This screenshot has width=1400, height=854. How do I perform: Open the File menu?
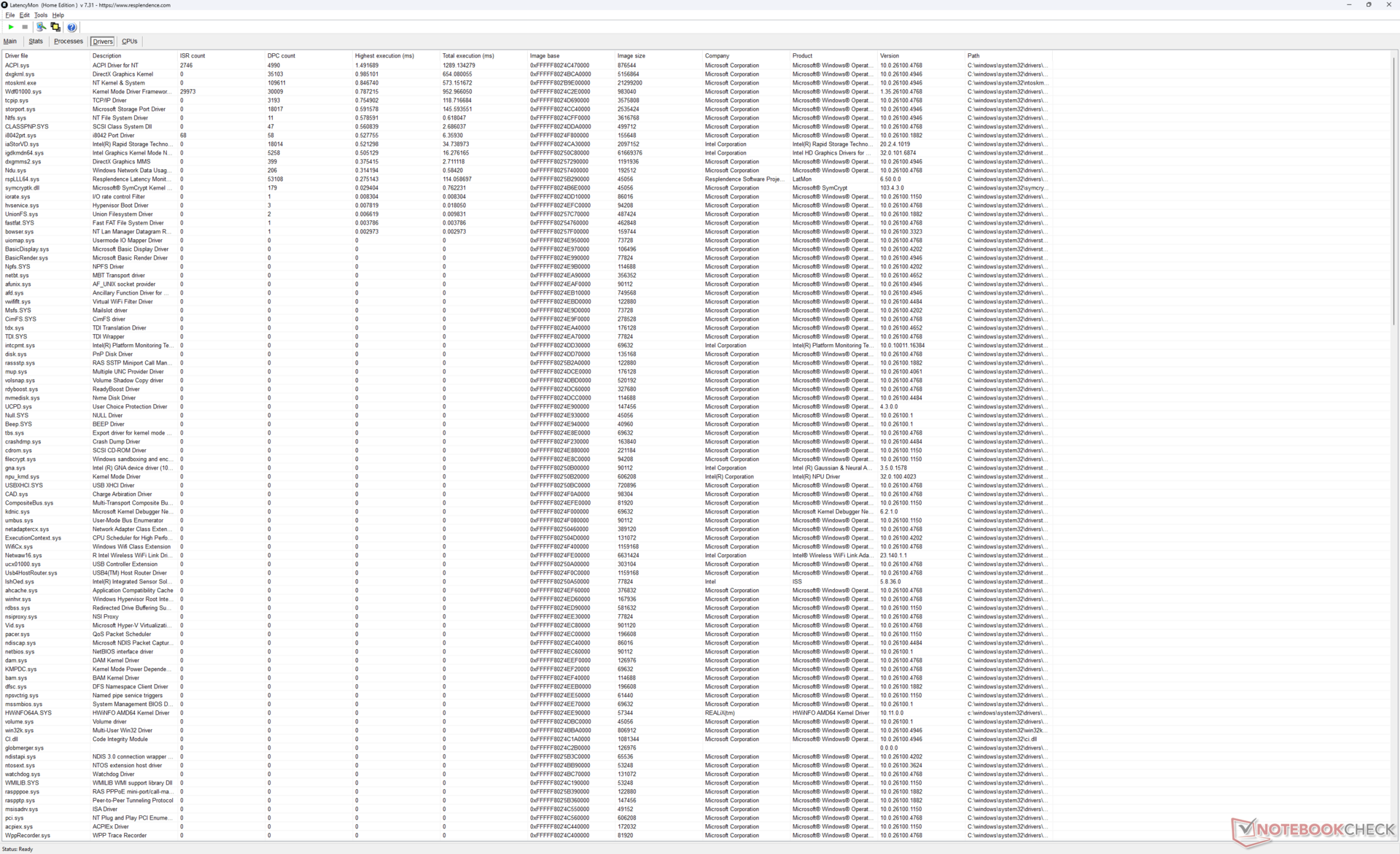[10, 15]
